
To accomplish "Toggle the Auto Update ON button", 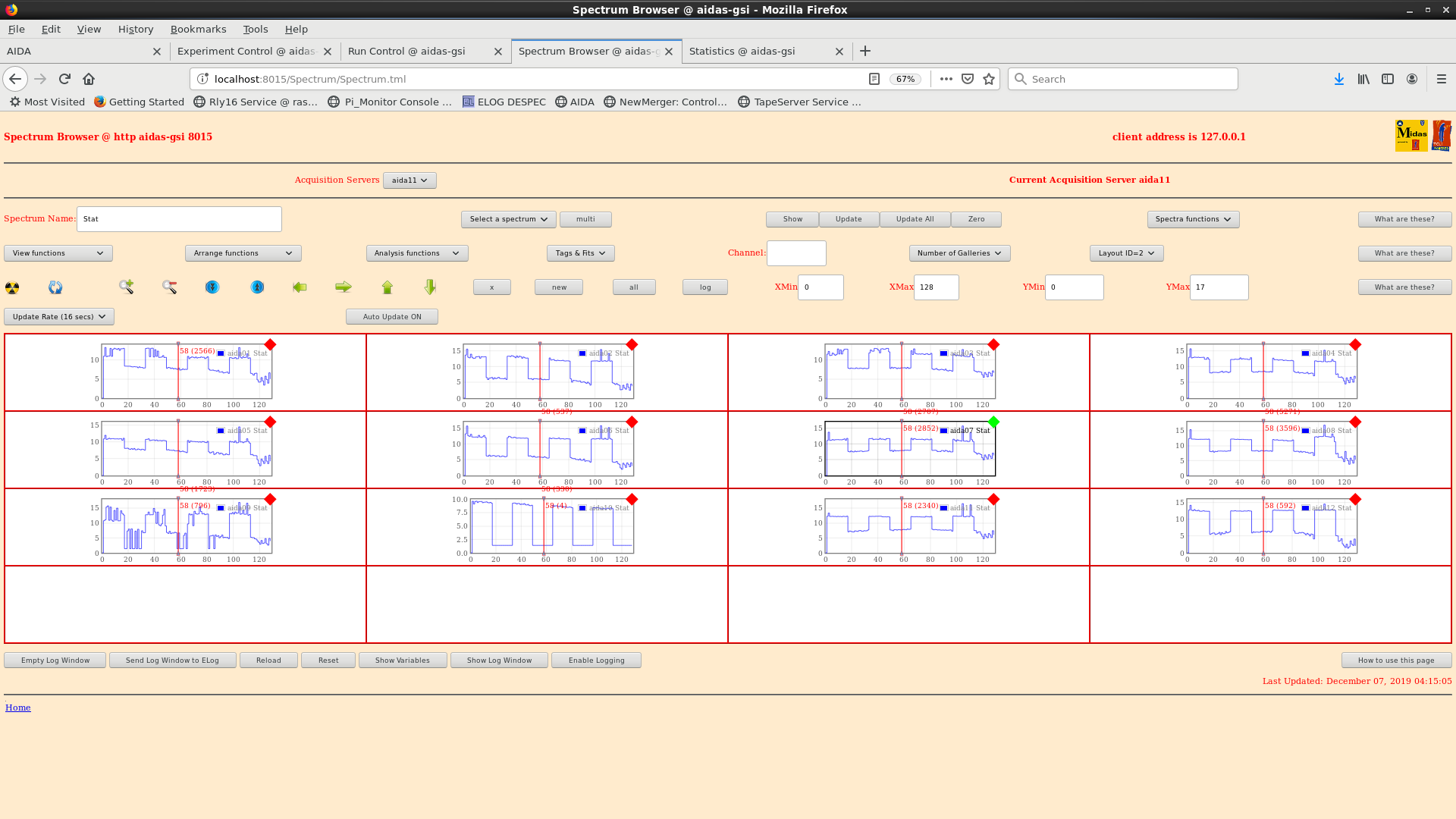I will pyautogui.click(x=391, y=317).
